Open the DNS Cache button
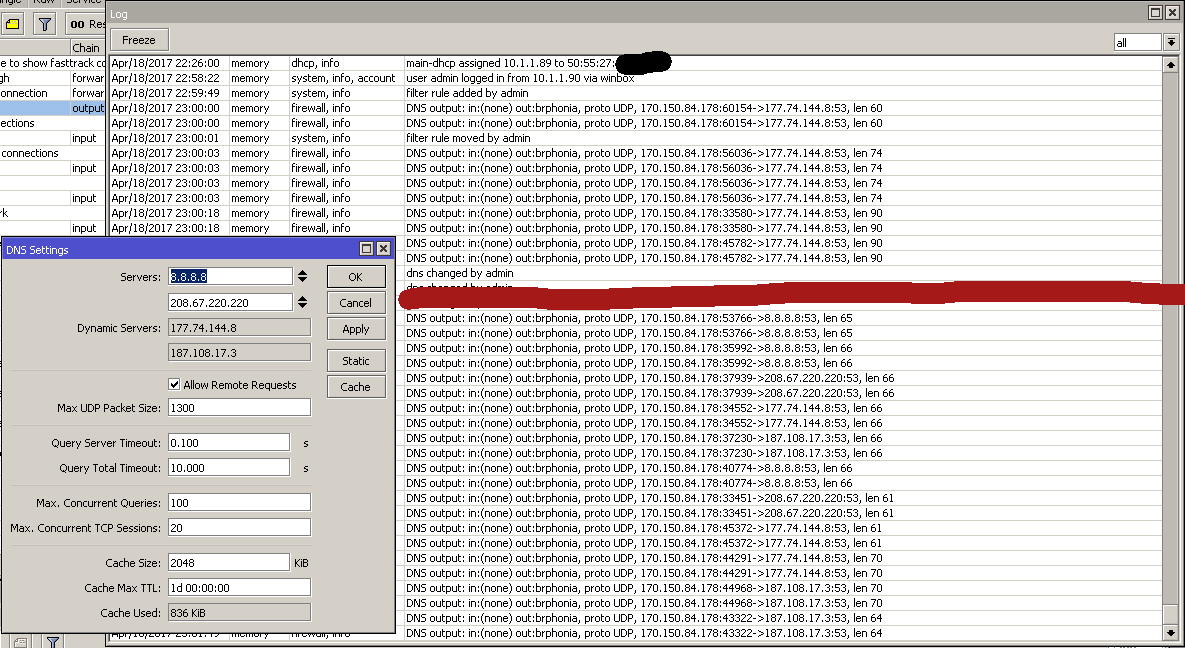Screen dimensions: 1185x648 pyautogui.click(x=356, y=386)
